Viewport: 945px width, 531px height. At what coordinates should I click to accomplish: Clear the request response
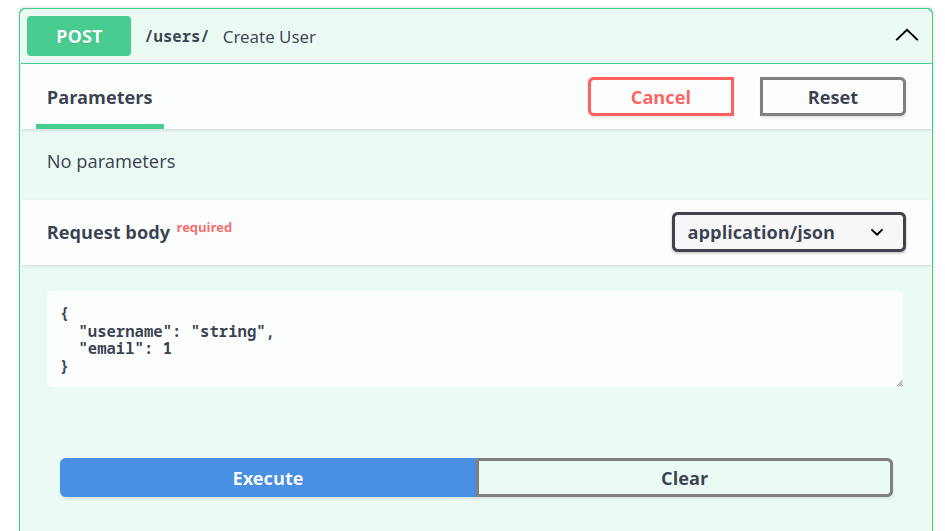[684, 478]
